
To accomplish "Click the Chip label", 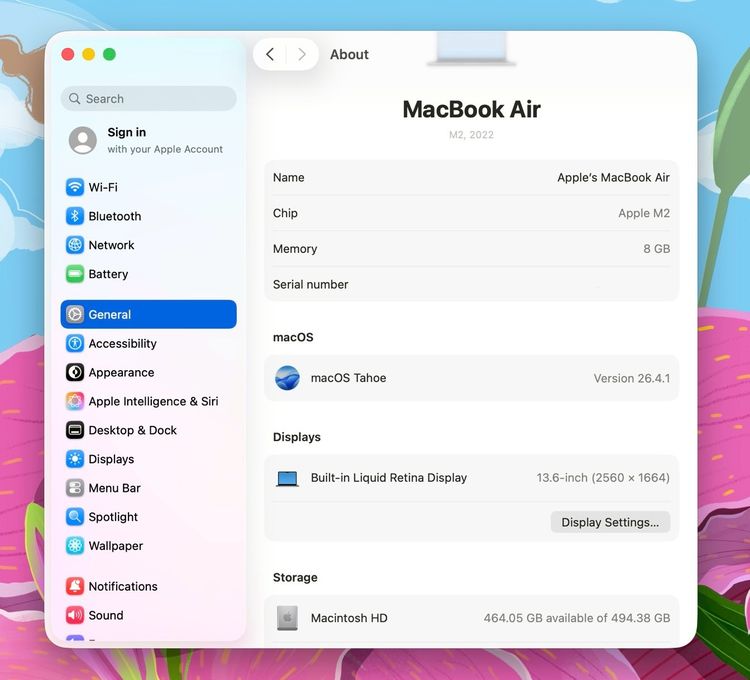I will 285,213.
